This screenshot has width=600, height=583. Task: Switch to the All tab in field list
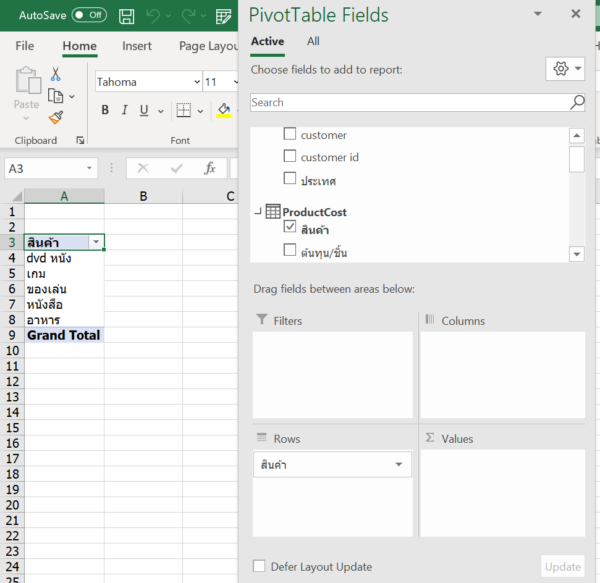(x=313, y=41)
